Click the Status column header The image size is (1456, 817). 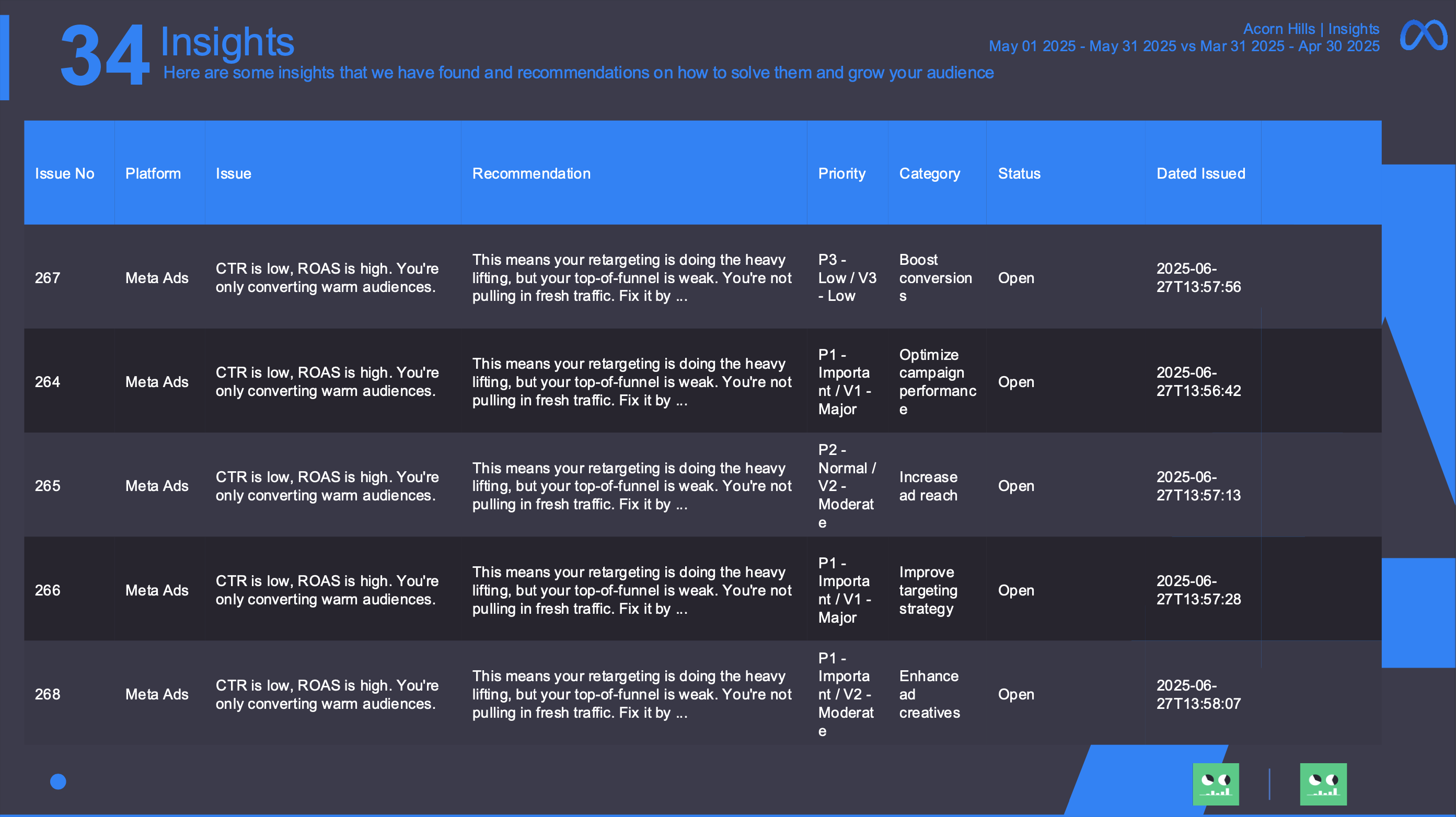tap(1019, 173)
